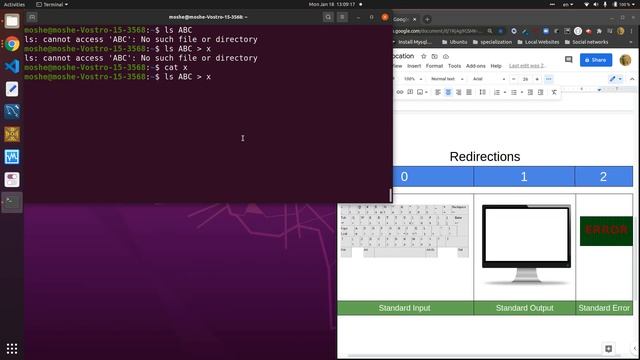The height and width of the screenshot is (360, 640).
Task: Insert a link in Google Docs
Action: (400, 92)
